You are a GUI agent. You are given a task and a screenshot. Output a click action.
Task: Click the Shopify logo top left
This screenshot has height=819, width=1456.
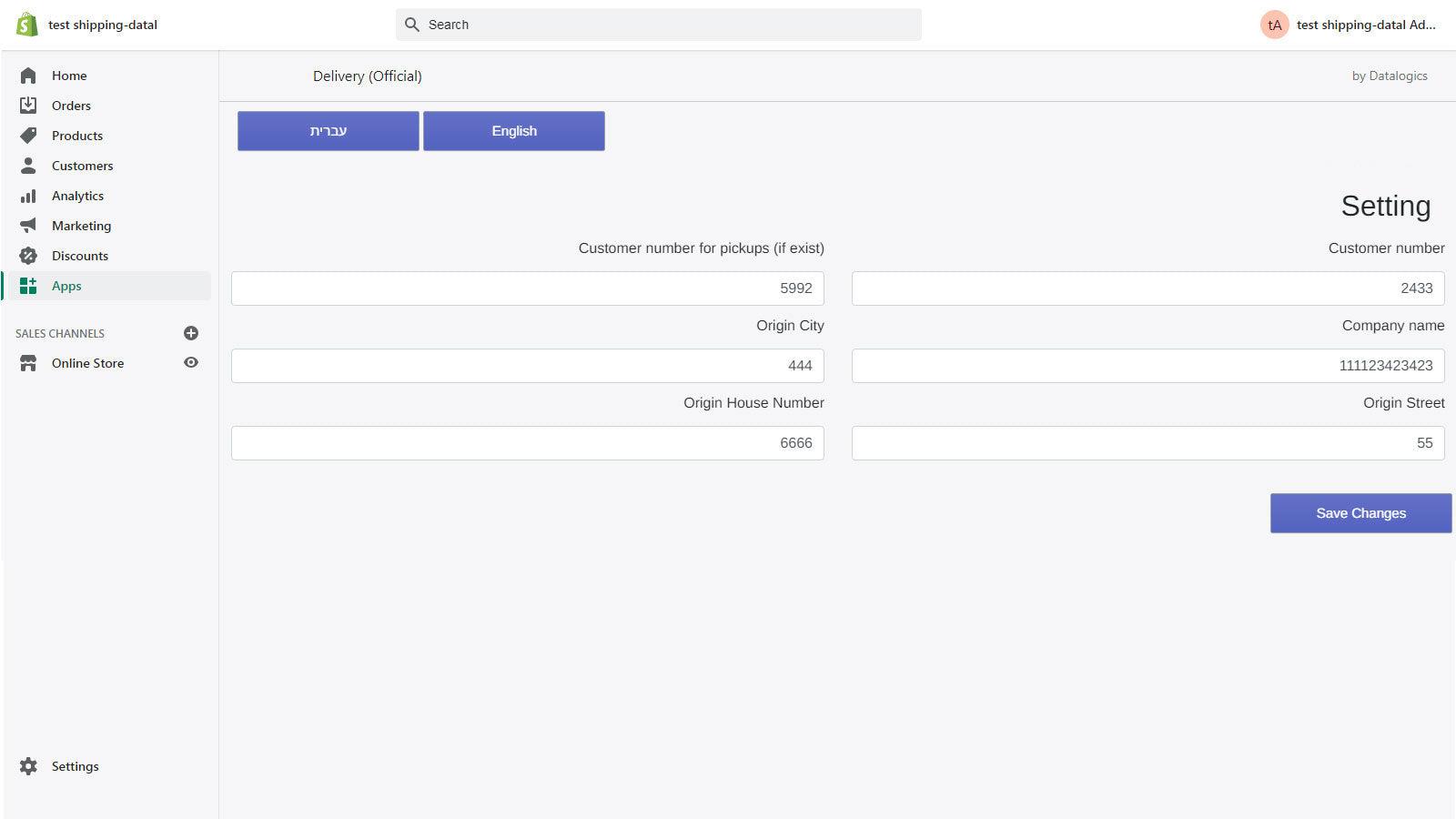point(25,24)
